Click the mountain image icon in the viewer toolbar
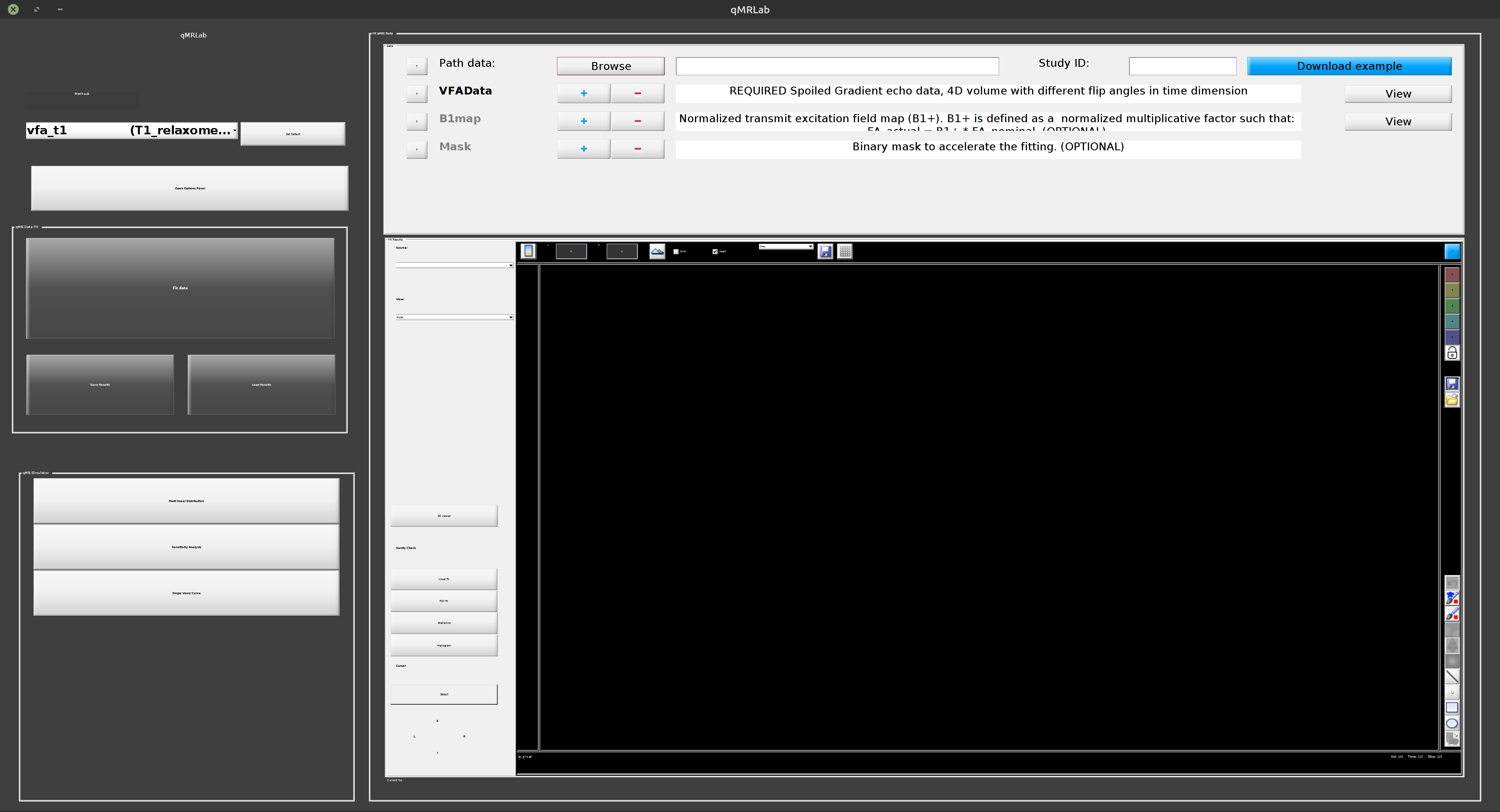The width and height of the screenshot is (1500, 812). tap(657, 251)
